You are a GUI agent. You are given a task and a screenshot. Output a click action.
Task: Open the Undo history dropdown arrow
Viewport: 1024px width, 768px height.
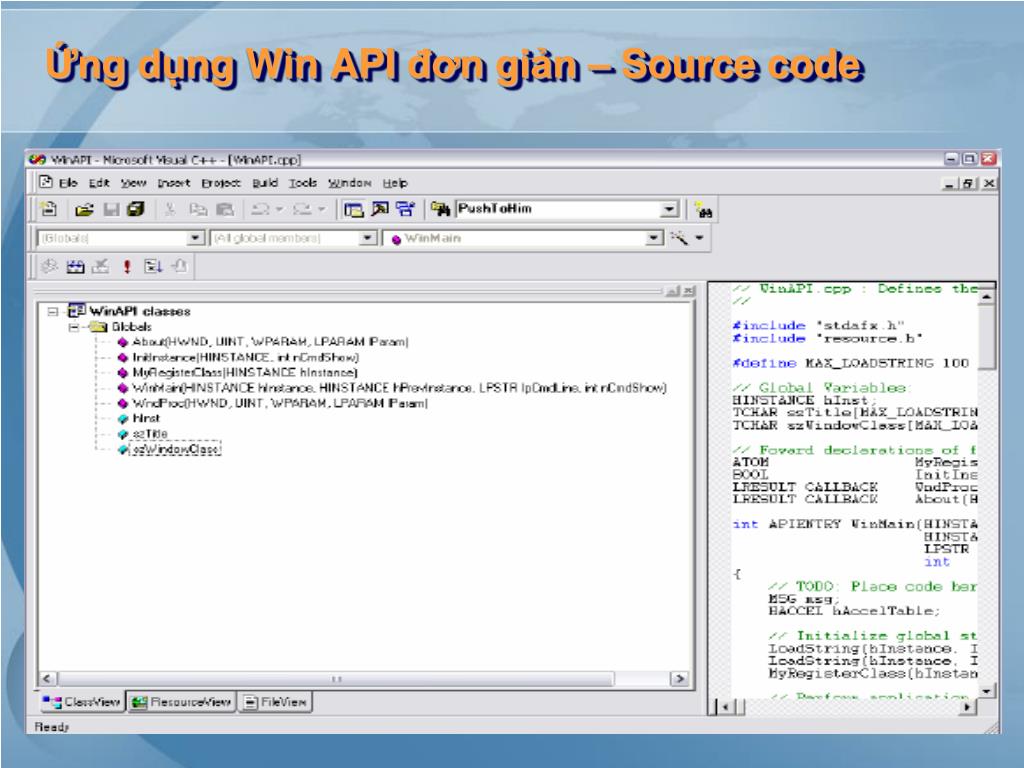[x=280, y=209]
